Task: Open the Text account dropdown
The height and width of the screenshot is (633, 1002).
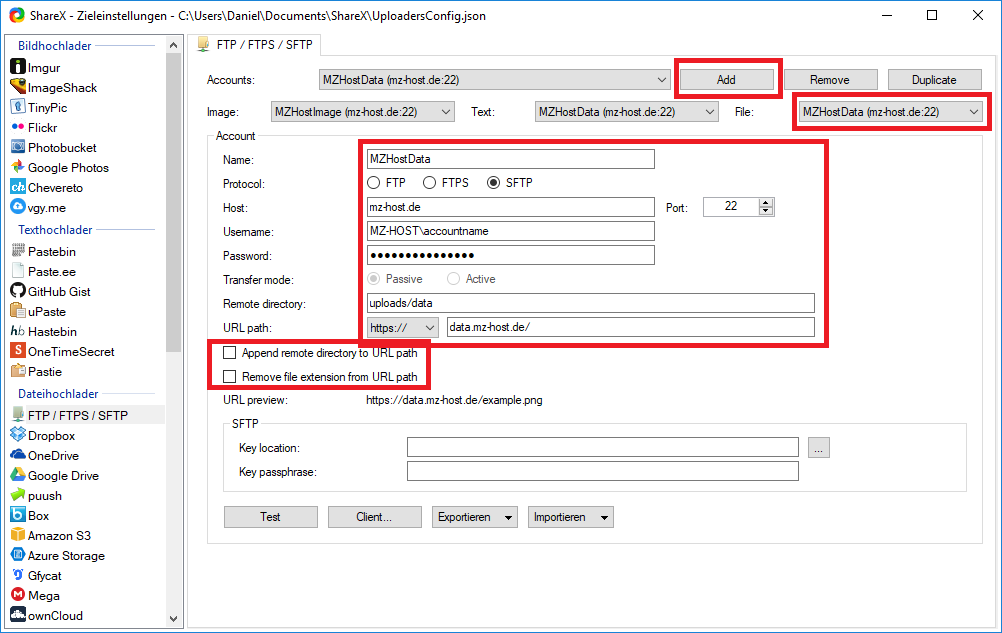Action: (627, 112)
